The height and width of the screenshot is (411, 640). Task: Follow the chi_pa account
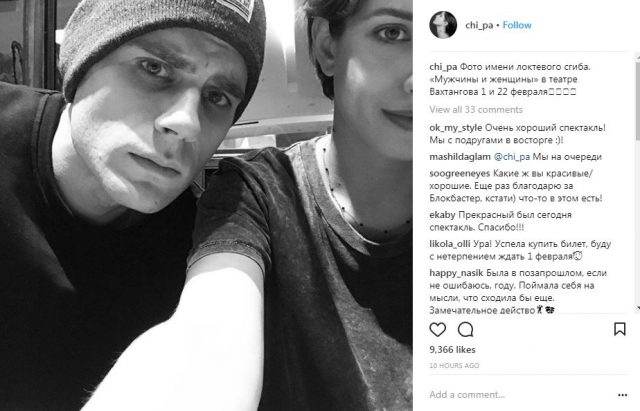517,25
